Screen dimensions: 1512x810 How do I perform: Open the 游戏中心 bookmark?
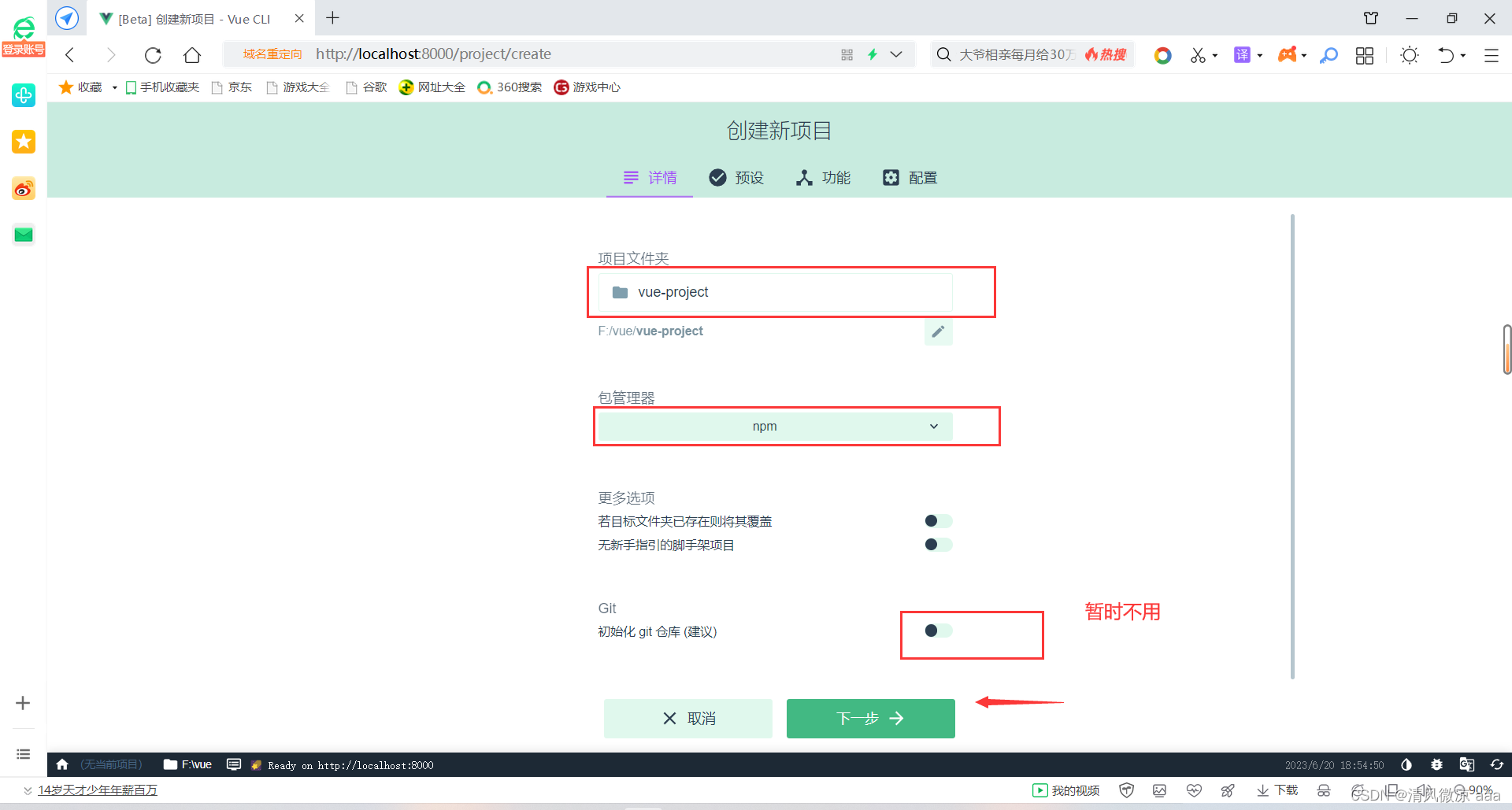pyautogui.click(x=587, y=87)
